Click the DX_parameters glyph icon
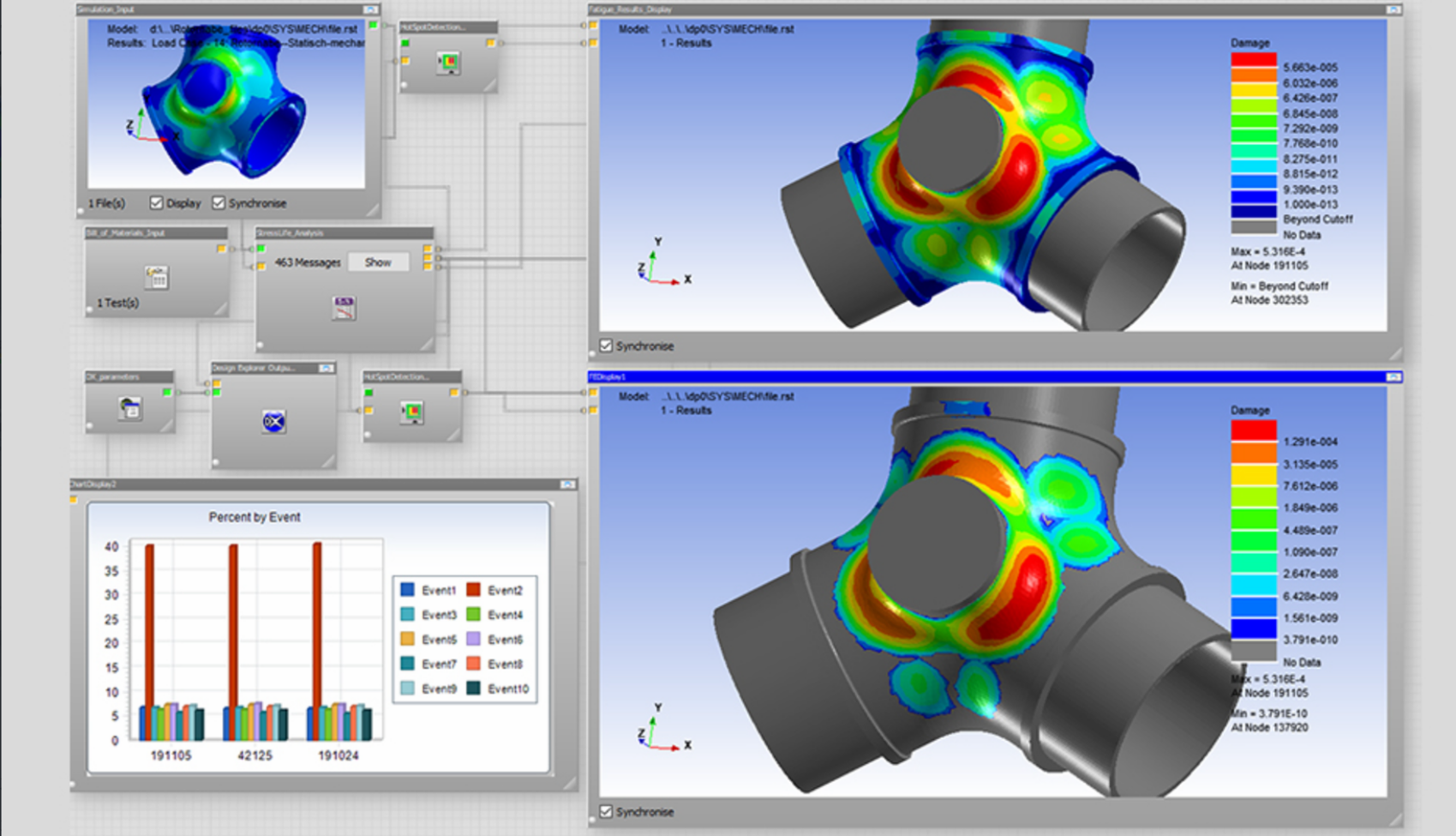1456x836 pixels. point(129,408)
